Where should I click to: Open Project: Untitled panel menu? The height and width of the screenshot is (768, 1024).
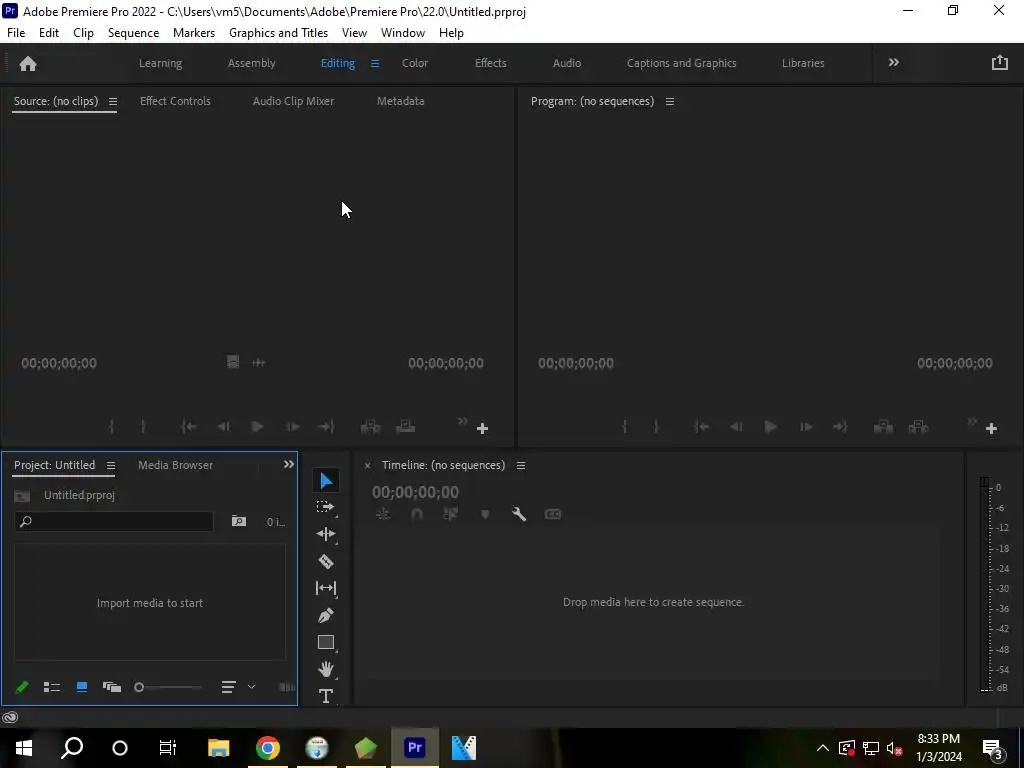[111, 466]
